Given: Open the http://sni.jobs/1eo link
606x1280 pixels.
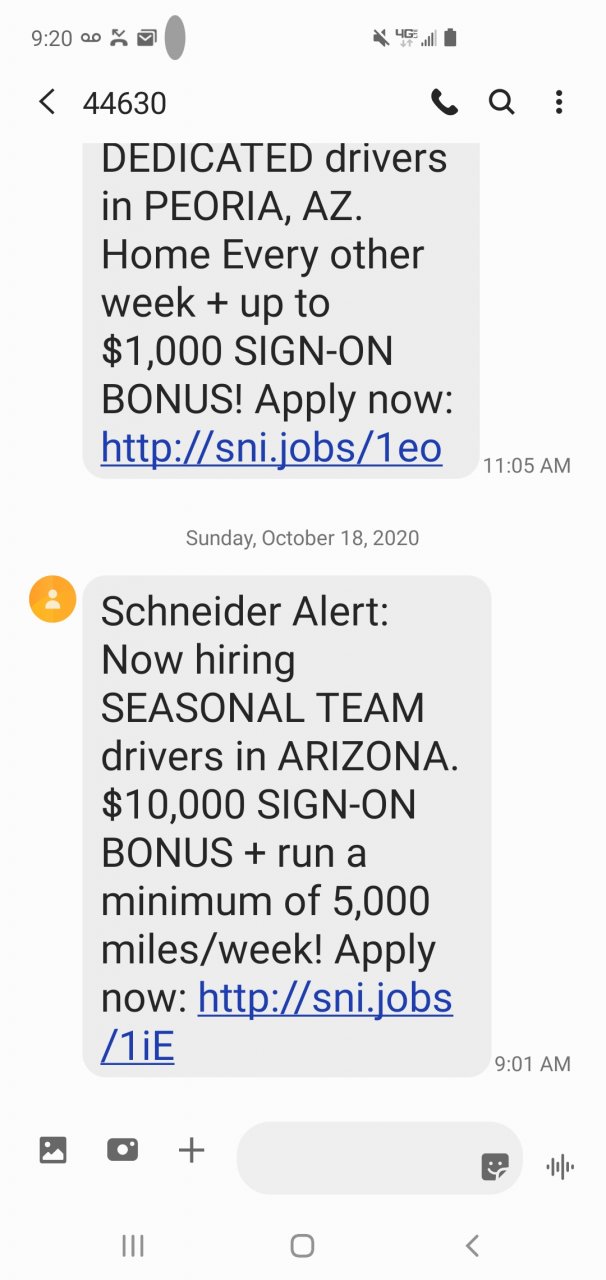Looking at the screenshot, I should point(271,447).
